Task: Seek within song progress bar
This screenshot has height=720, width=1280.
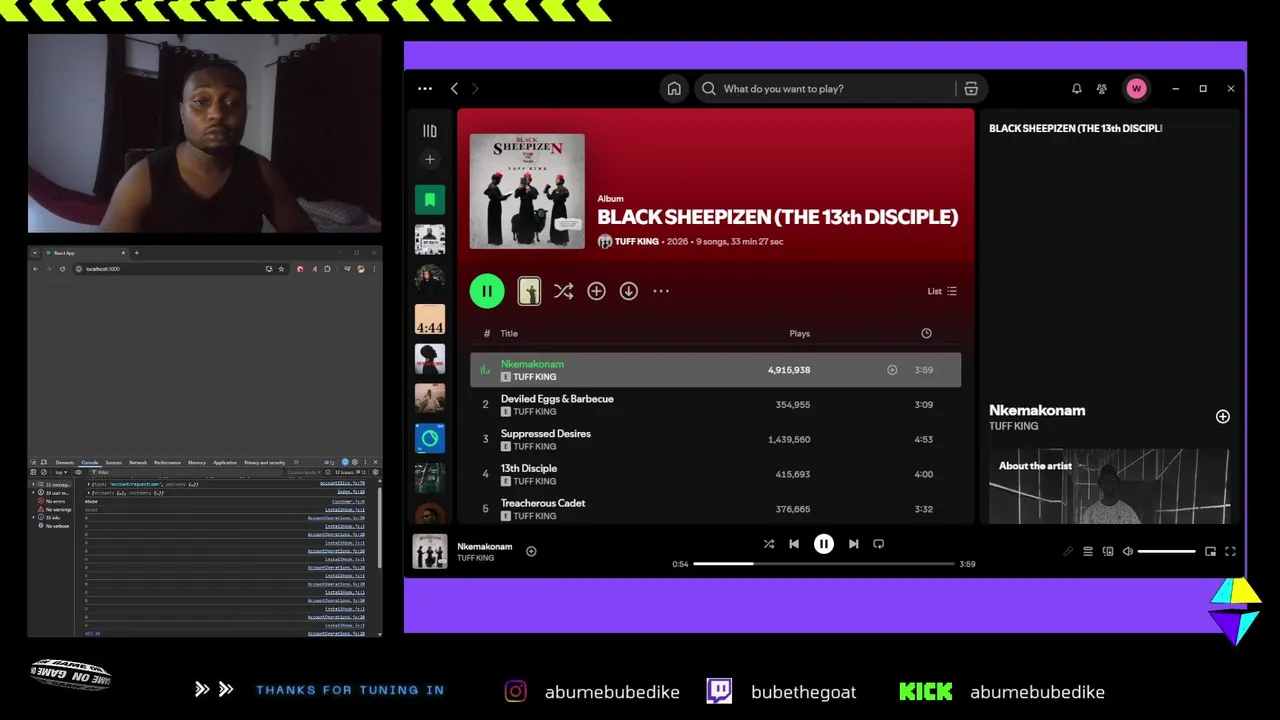Action: [824, 564]
